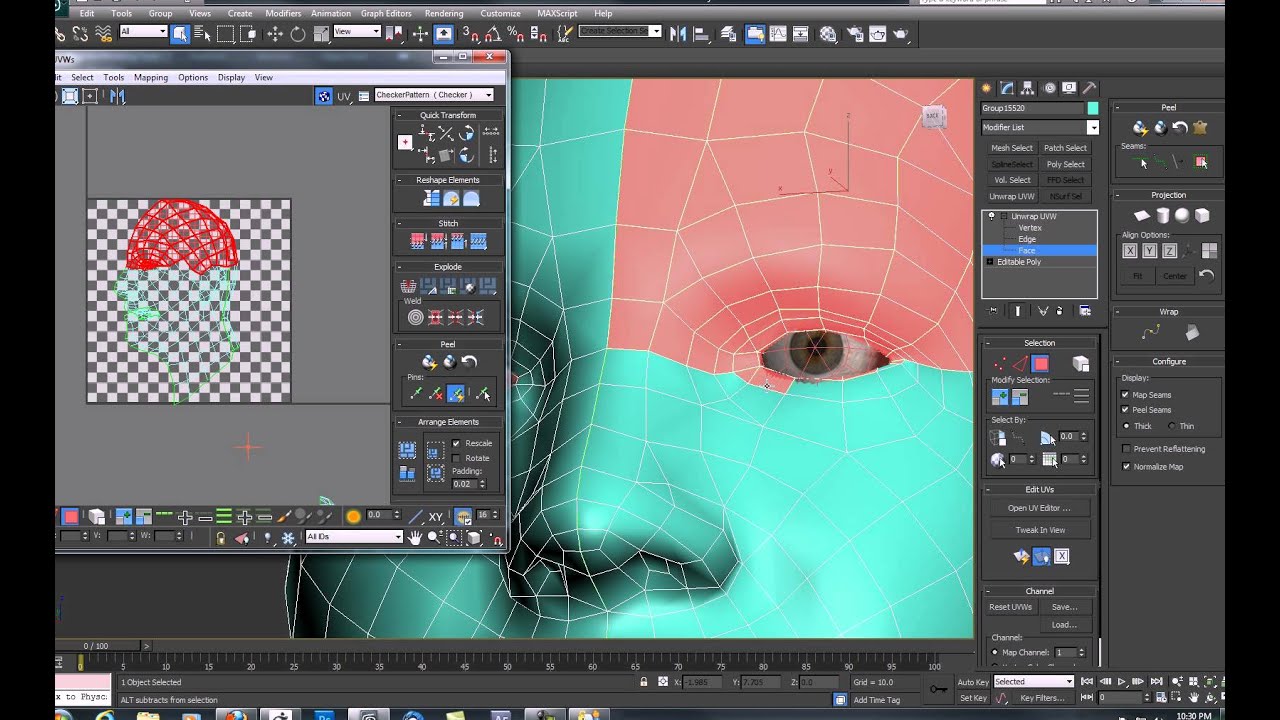Toggle the Map Seams checkbox
Image resolution: width=1280 pixels, height=720 pixels.
pos(1126,395)
